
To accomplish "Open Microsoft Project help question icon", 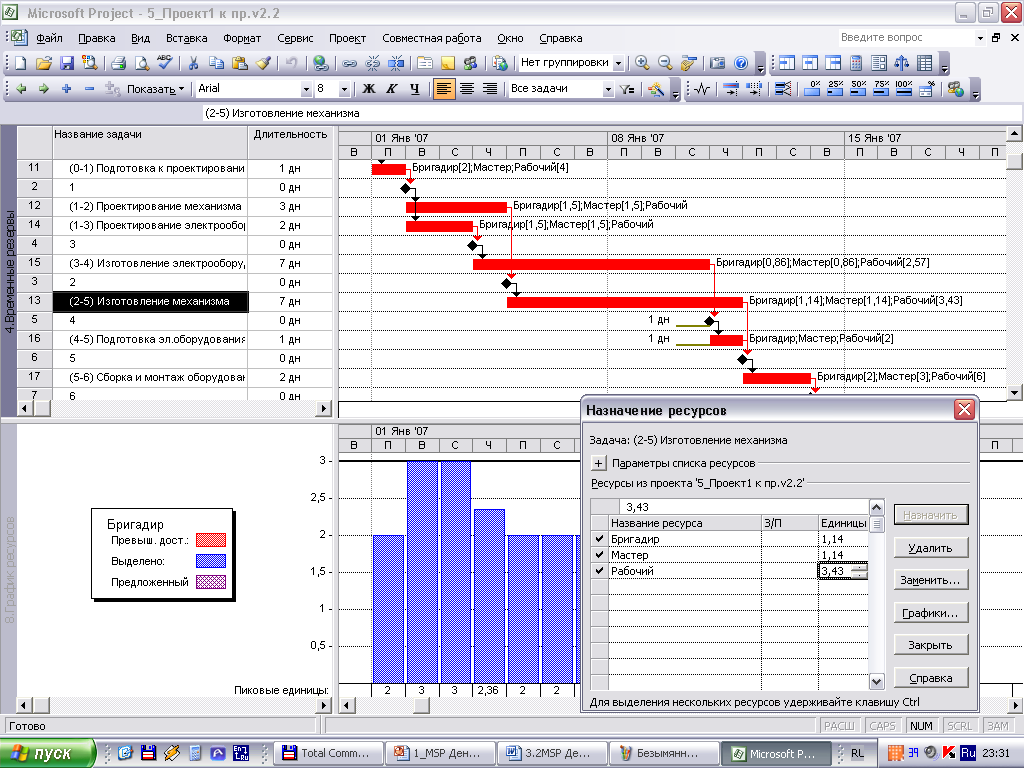I will (741, 63).
